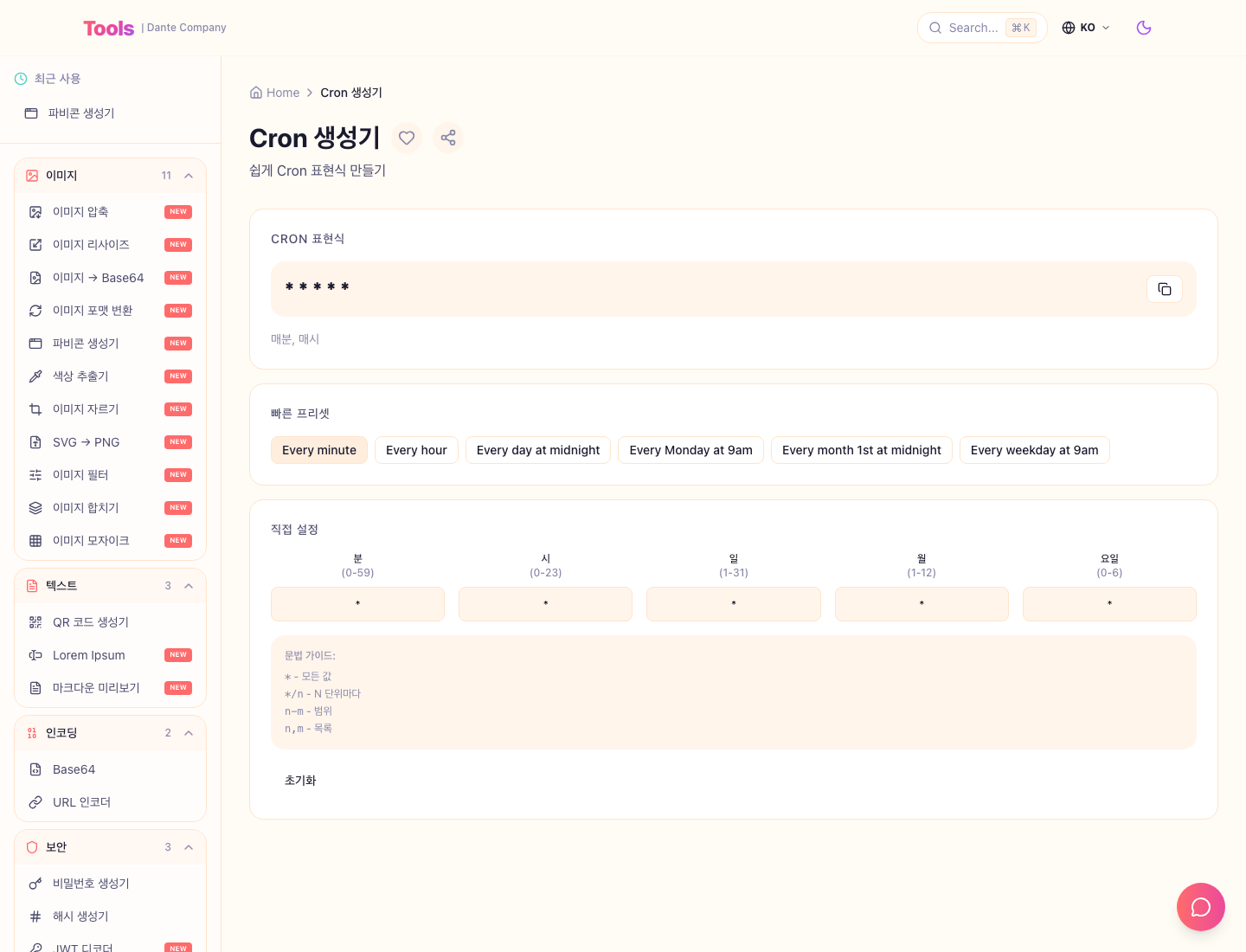This screenshot has width=1246, height=952.
Task: Open 이미지 → Base64 tool
Action: 111,278
